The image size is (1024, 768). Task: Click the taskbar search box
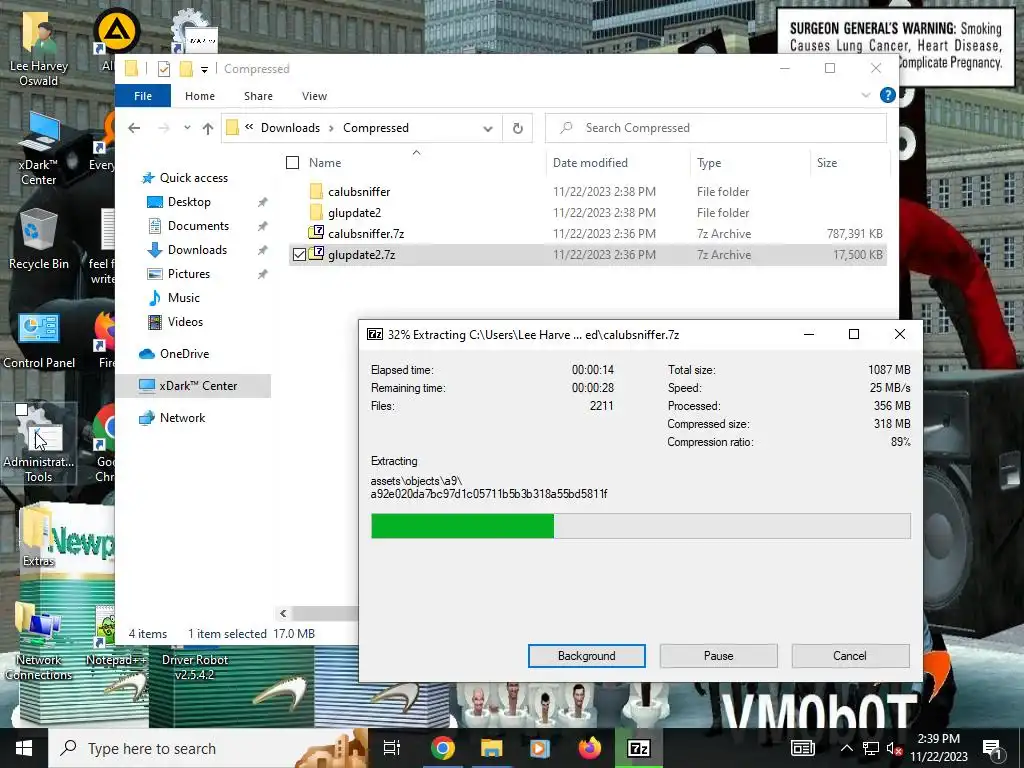click(x=208, y=748)
